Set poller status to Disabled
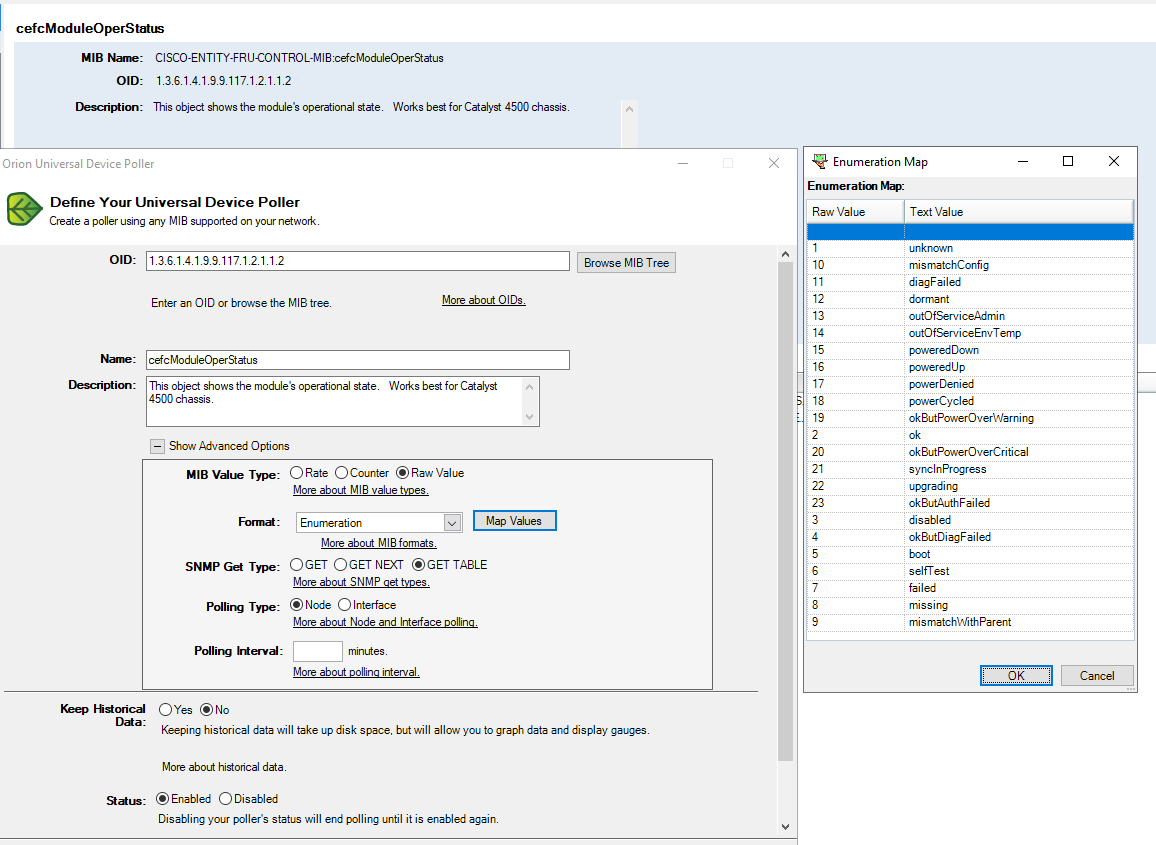This screenshot has width=1156, height=845. point(226,799)
